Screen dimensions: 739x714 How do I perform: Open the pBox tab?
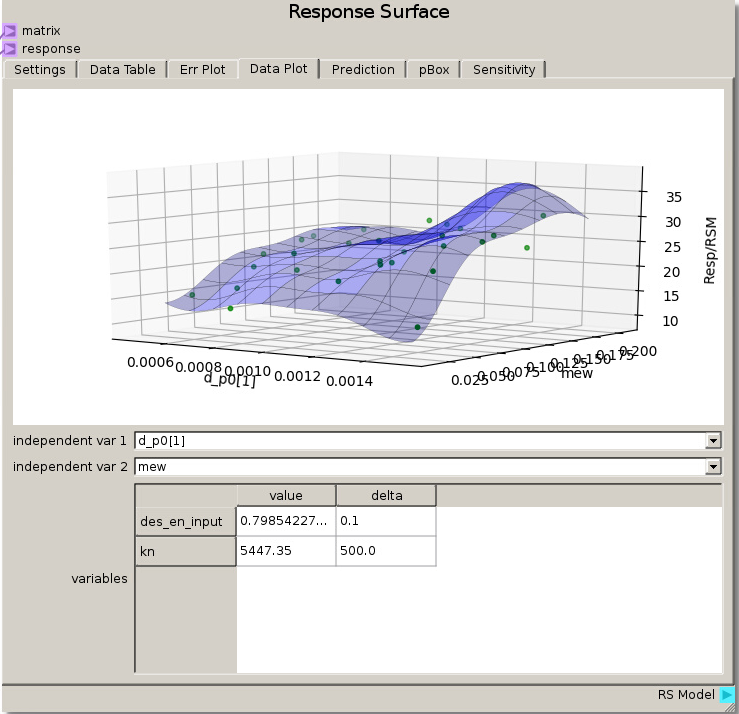tap(434, 70)
